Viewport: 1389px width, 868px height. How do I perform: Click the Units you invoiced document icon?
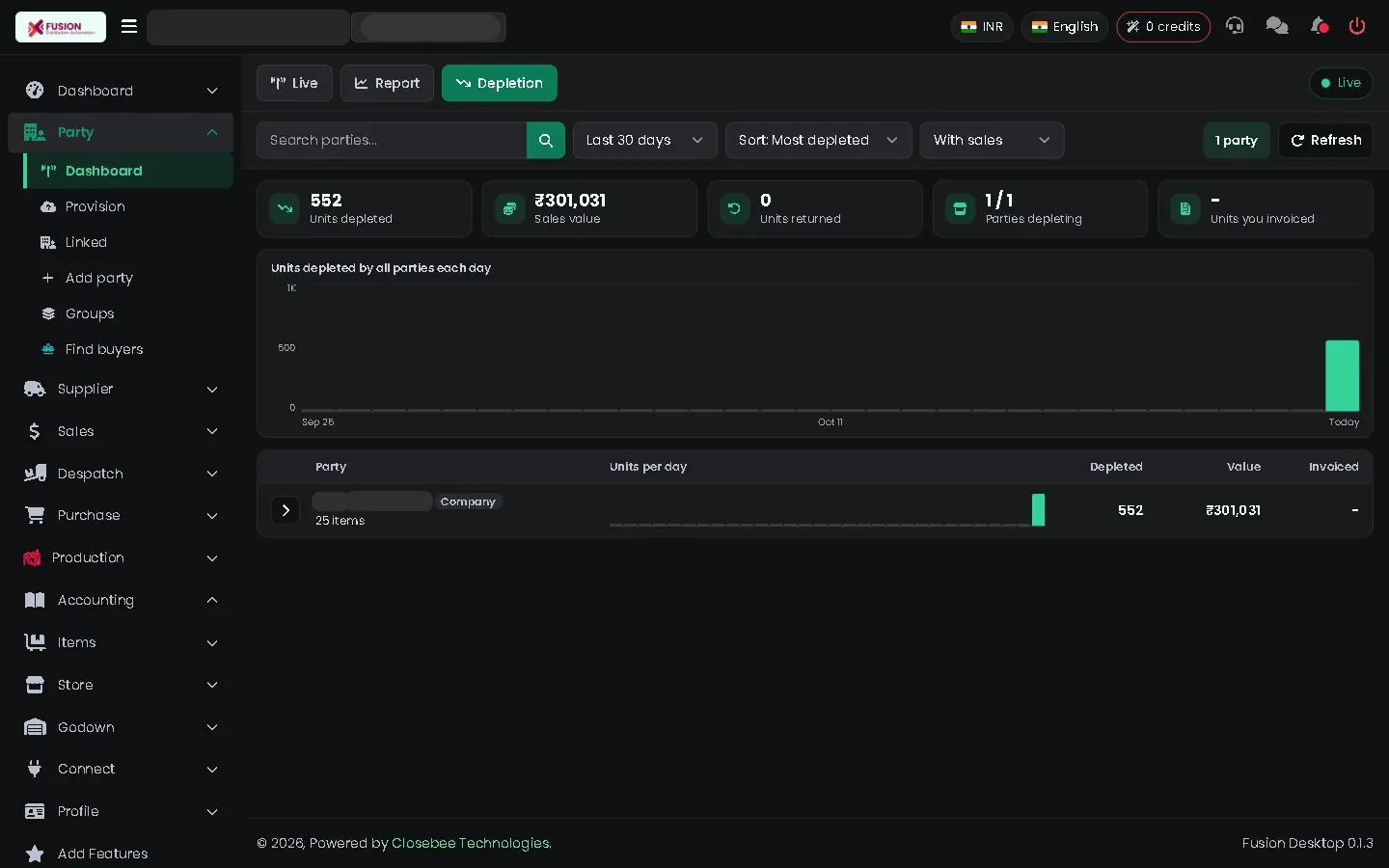[1185, 208]
